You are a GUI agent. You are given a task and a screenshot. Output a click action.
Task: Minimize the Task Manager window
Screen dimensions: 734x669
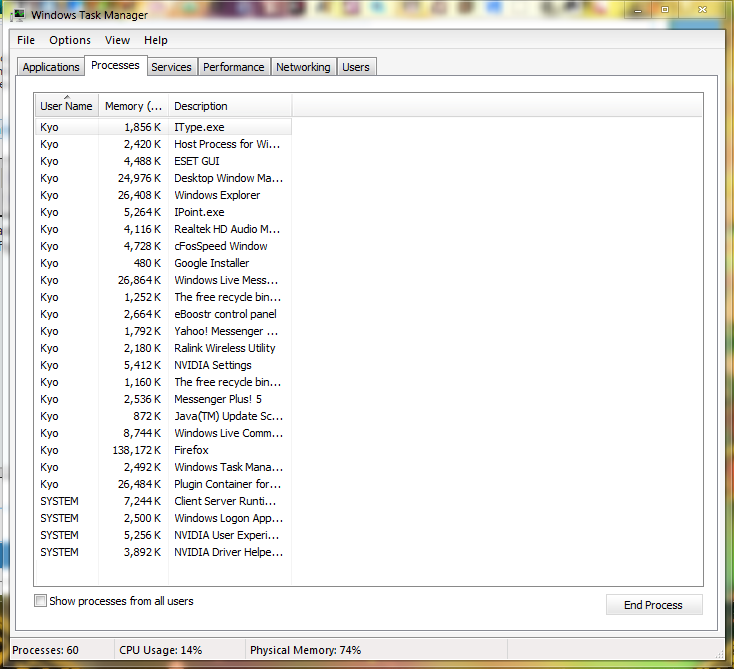(638, 10)
